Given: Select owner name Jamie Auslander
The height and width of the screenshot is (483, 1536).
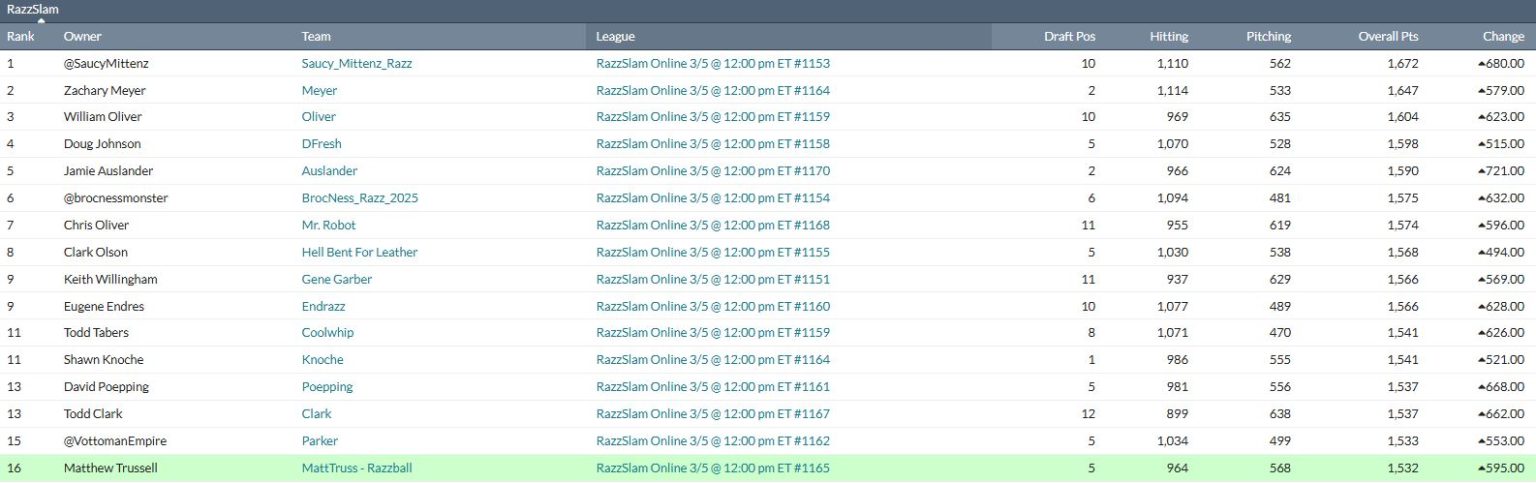Looking at the screenshot, I should tap(108, 171).
